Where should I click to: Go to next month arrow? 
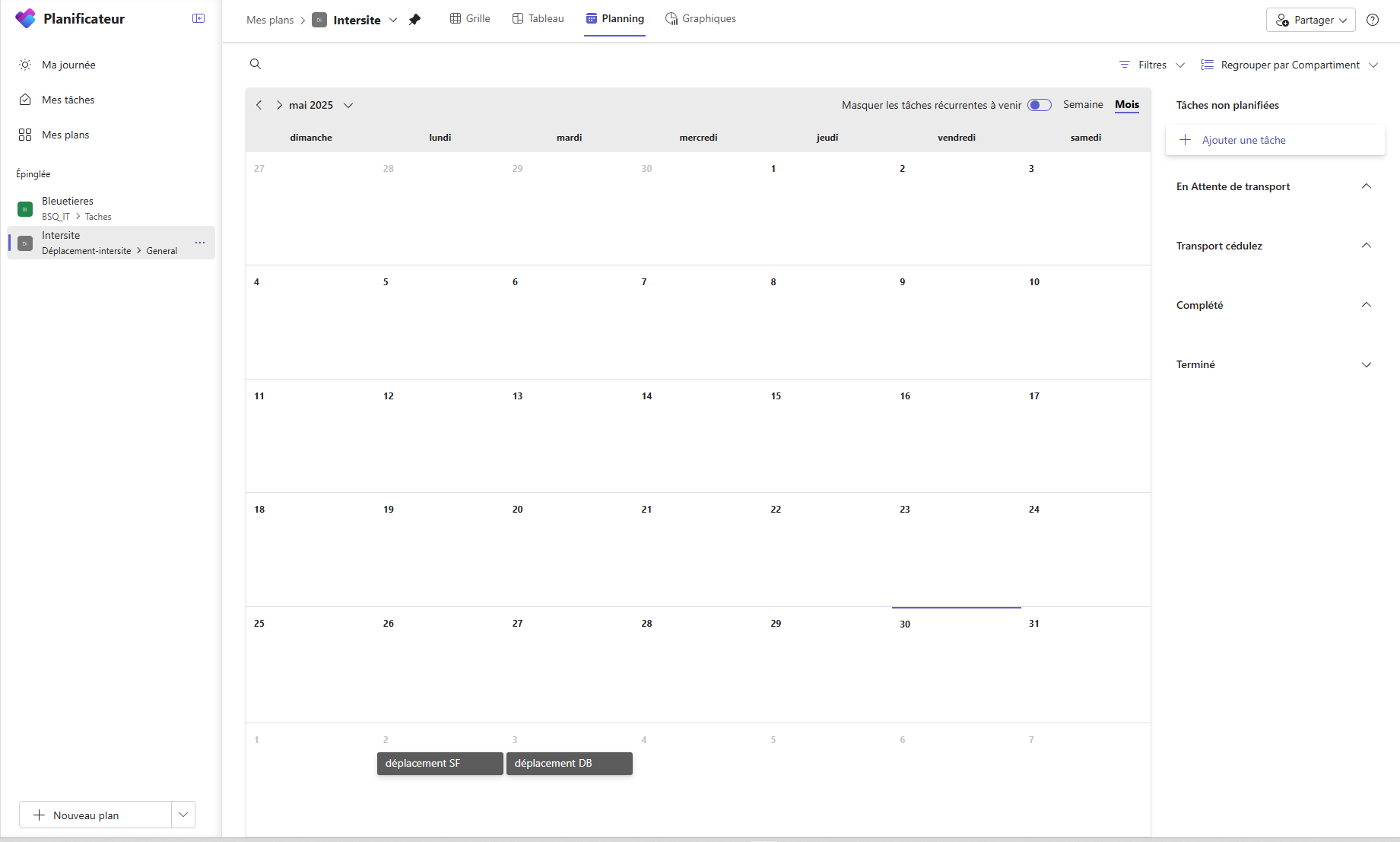(x=279, y=105)
